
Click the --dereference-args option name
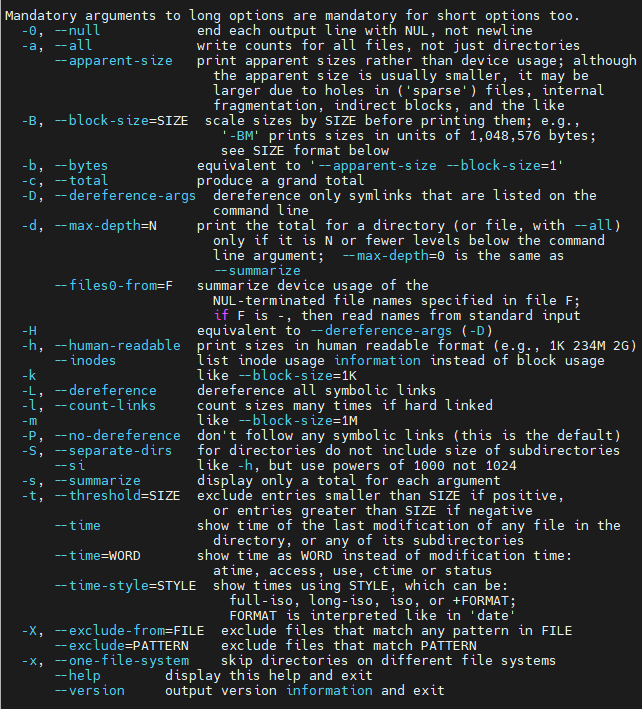(125, 196)
